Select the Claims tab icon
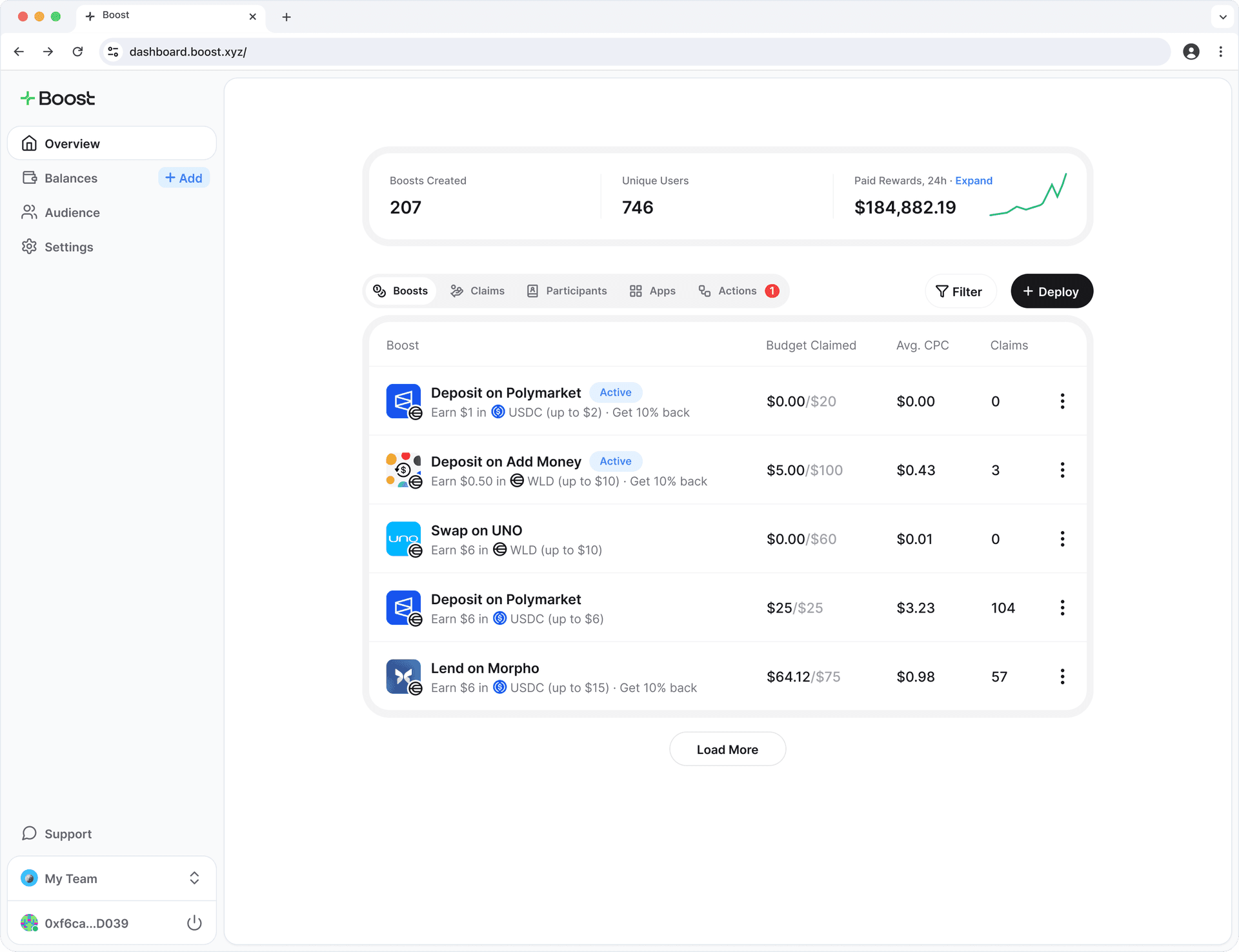 pyautogui.click(x=456, y=290)
